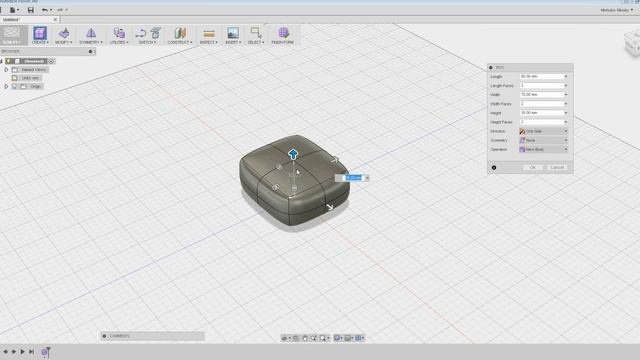This screenshot has width=640, height=360.
Task: Expand the Comments panel toggle dot
Action: pyautogui.click(x=104, y=336)
